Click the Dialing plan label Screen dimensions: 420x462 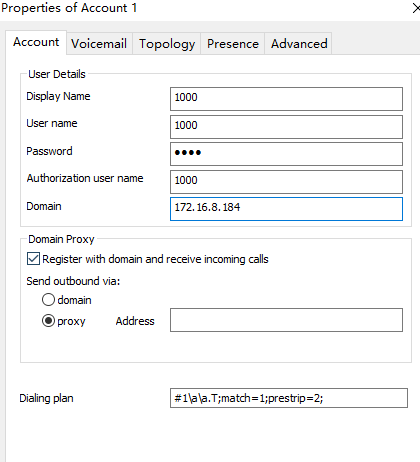[x=46, y=398]
